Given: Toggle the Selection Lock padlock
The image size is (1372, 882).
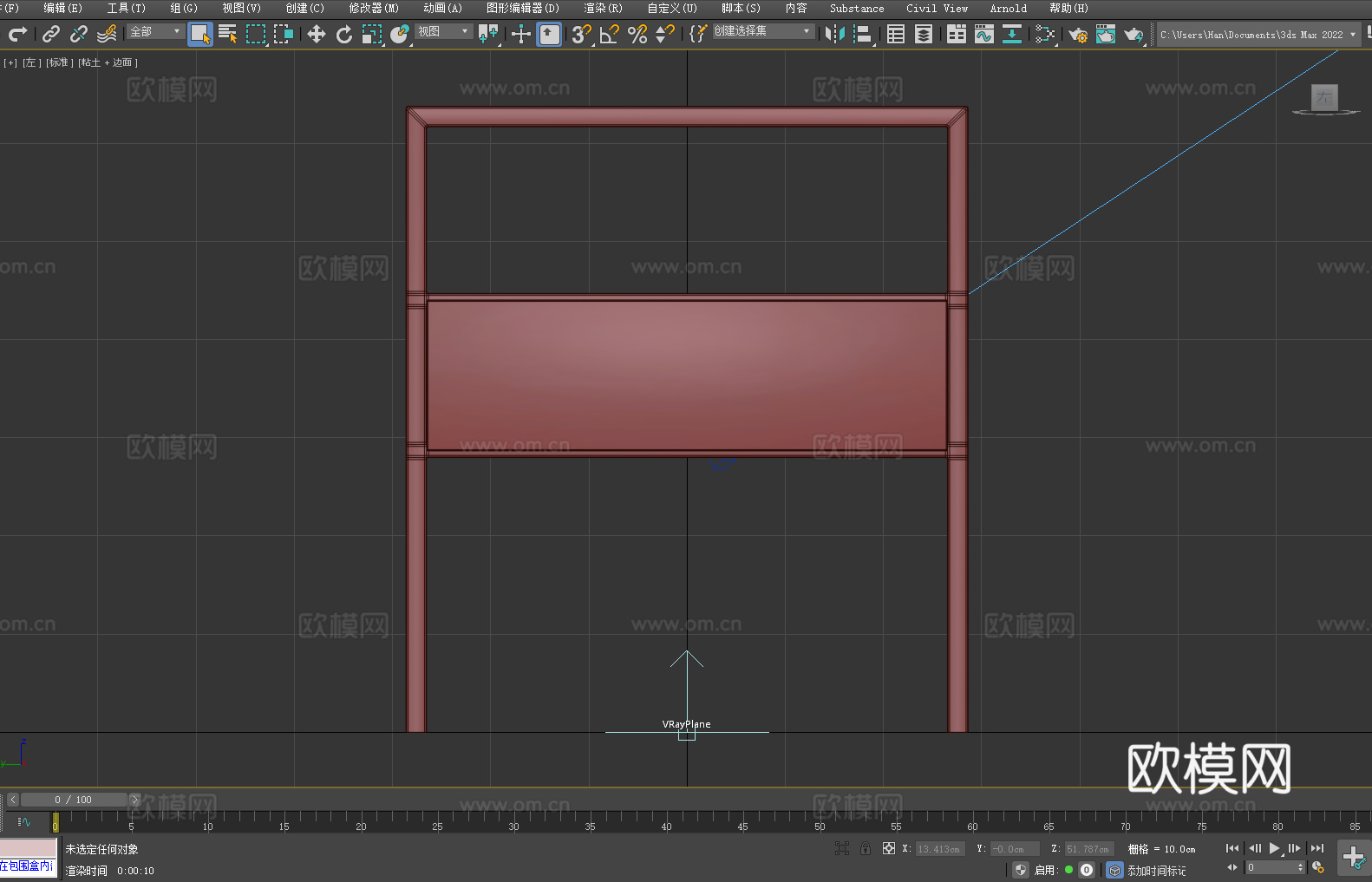Looking at the screenshot, I should 866,848.
